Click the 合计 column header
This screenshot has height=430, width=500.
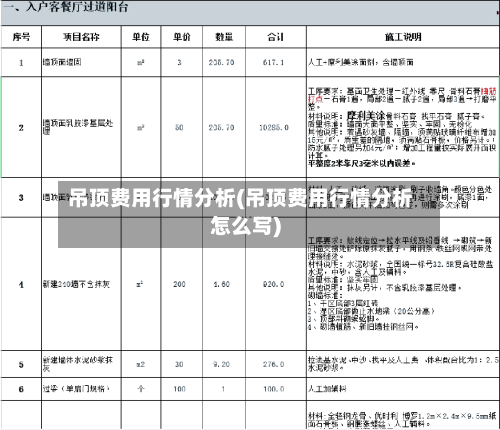(x=276, y=37)
